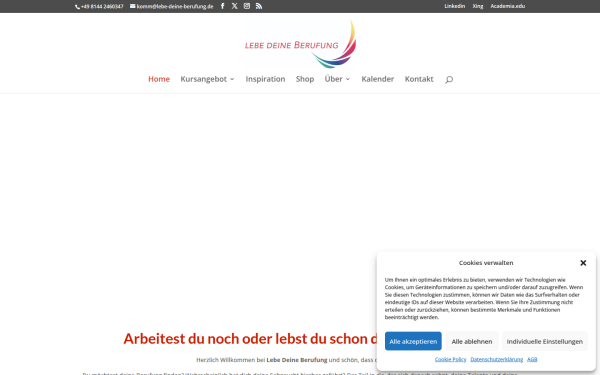600x375 pixels.
Task: Open the Kalender menu item
Action: [x=377, y=79]
